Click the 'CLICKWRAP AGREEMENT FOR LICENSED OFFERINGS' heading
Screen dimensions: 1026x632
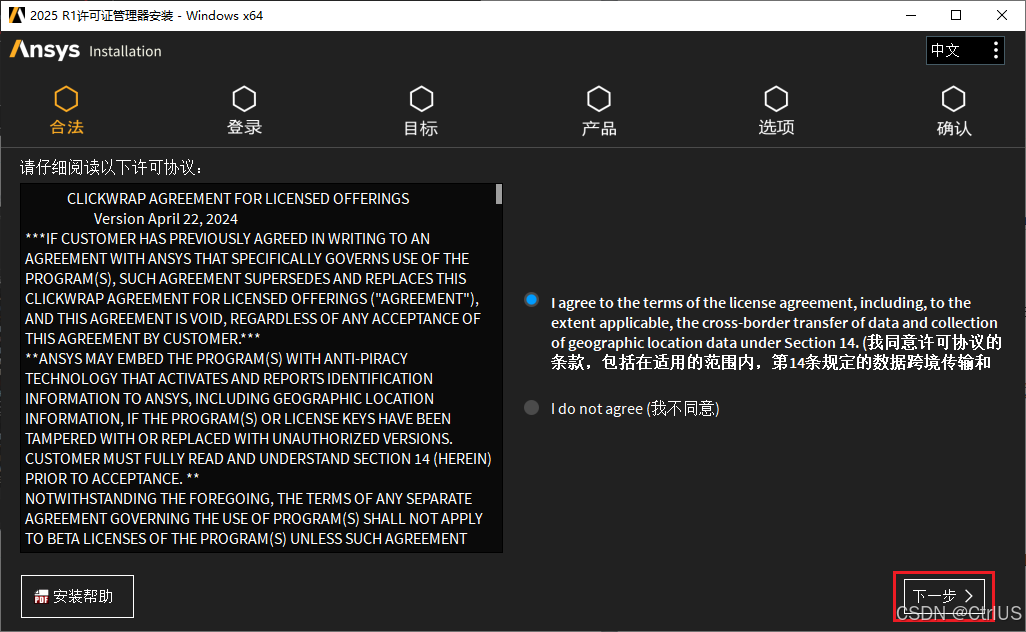(x=238, y=199)
